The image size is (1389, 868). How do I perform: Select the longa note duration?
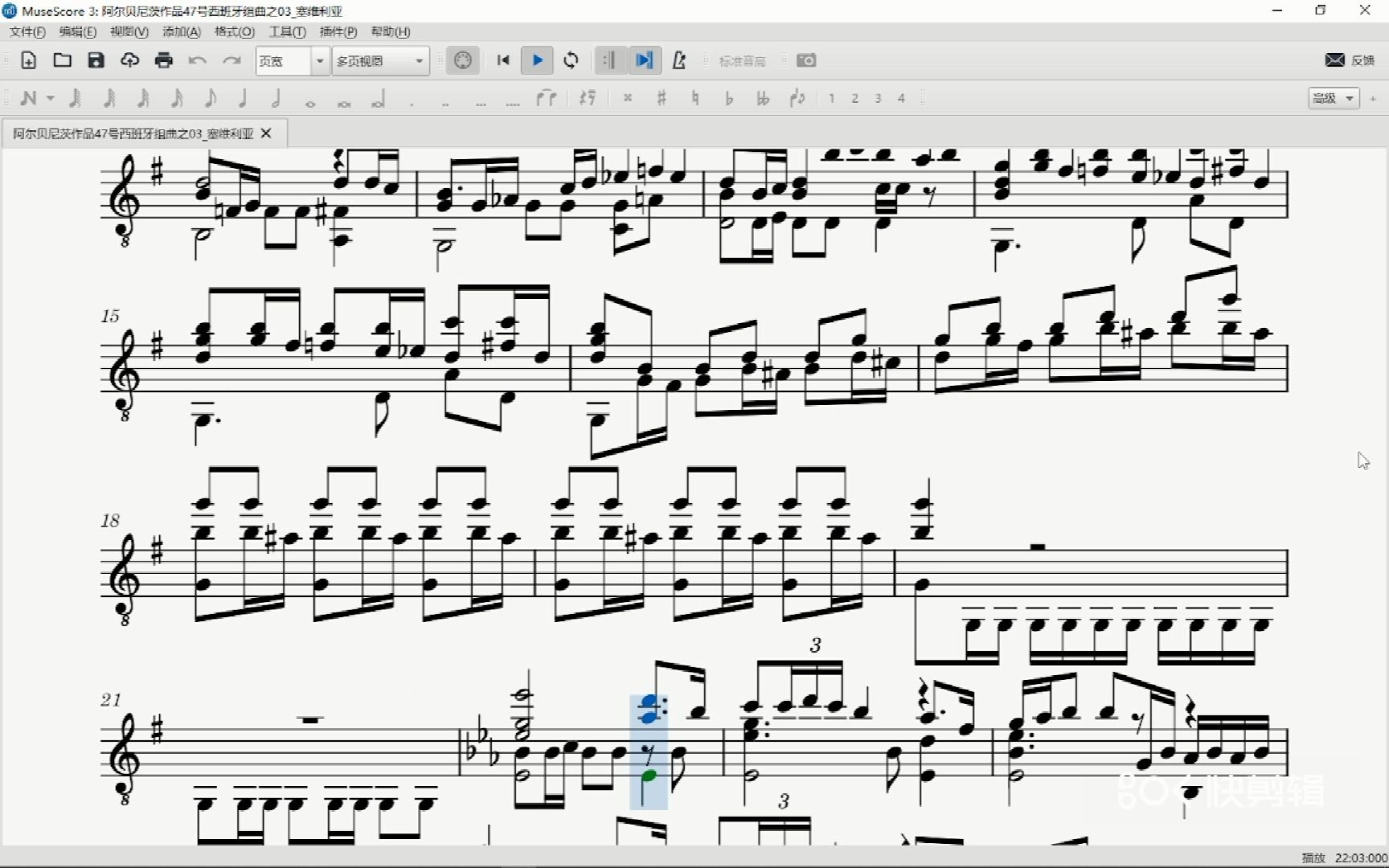378,100
